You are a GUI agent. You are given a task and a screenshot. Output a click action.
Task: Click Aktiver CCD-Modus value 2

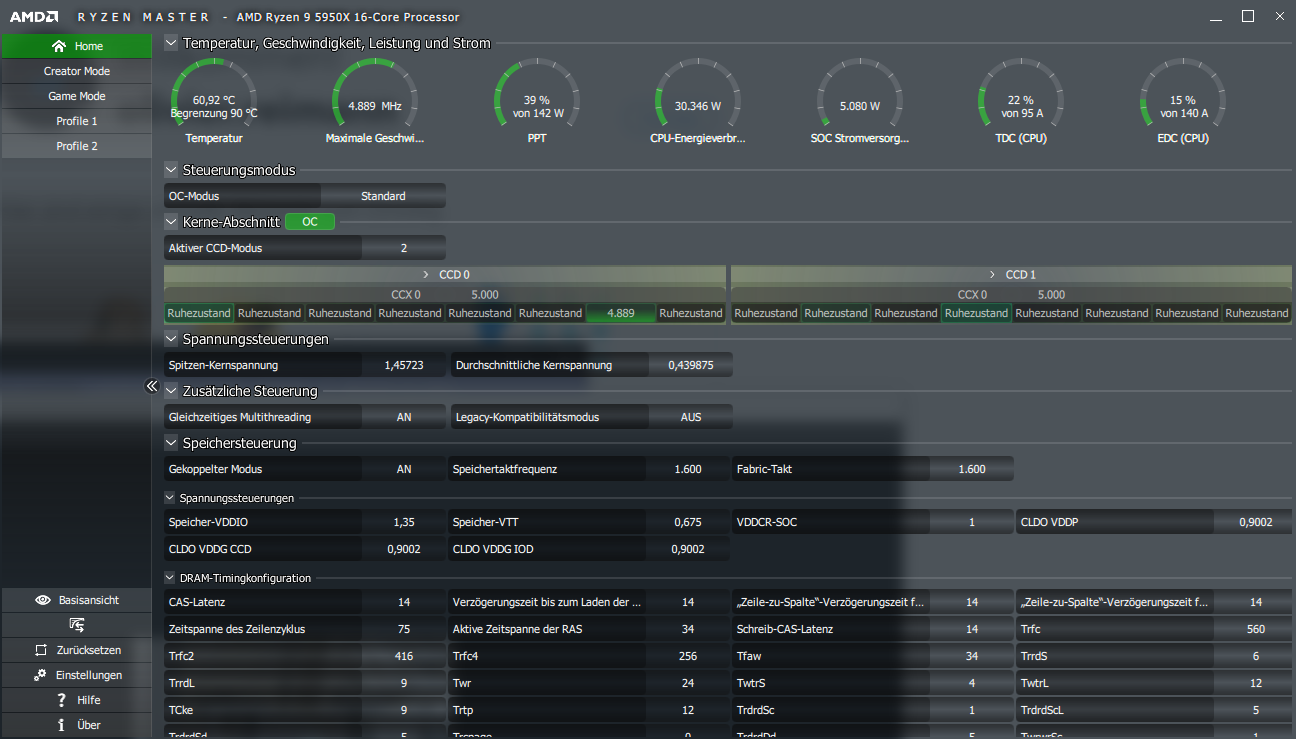pos(404,248)
